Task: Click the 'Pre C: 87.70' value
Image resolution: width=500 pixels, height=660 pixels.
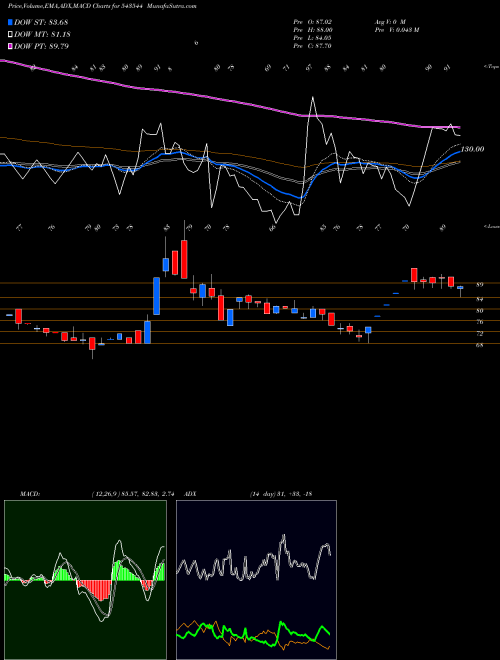Action: click(x=313, y=45)
